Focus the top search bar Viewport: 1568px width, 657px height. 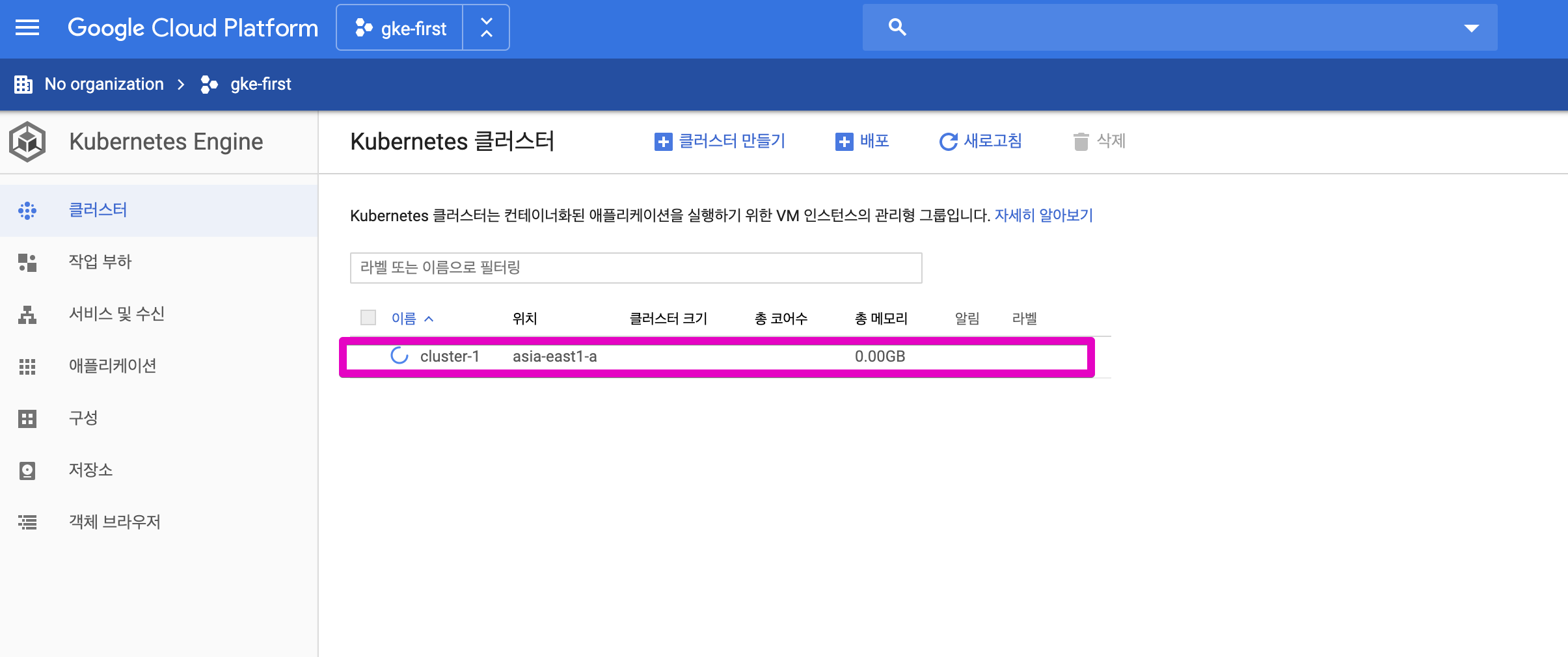coord(1180,27)
